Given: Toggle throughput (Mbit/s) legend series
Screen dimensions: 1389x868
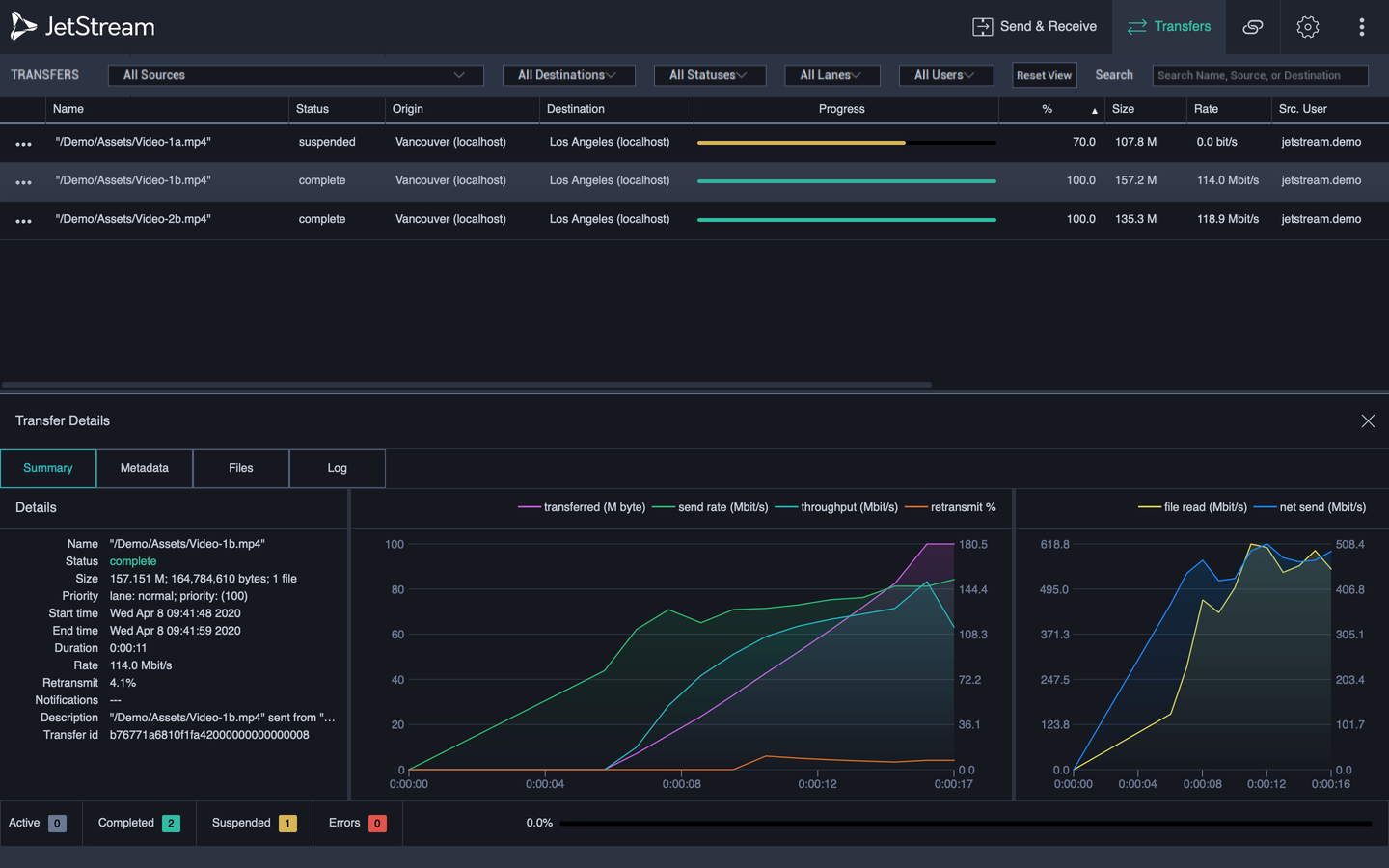Looking at the screenshot, I should (836, 507).
